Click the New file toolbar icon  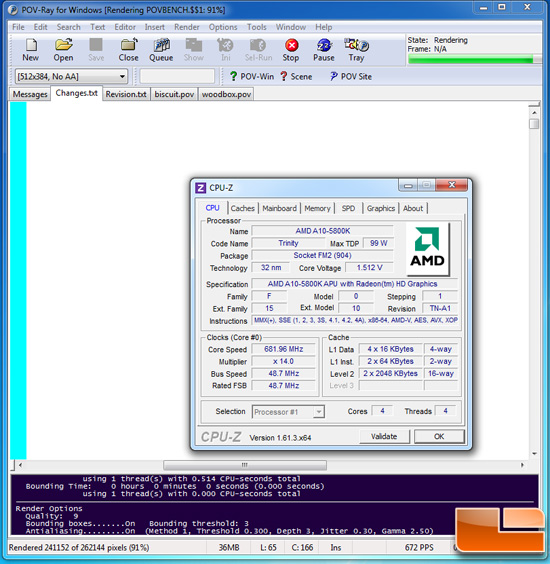click(x=31, y=50)
